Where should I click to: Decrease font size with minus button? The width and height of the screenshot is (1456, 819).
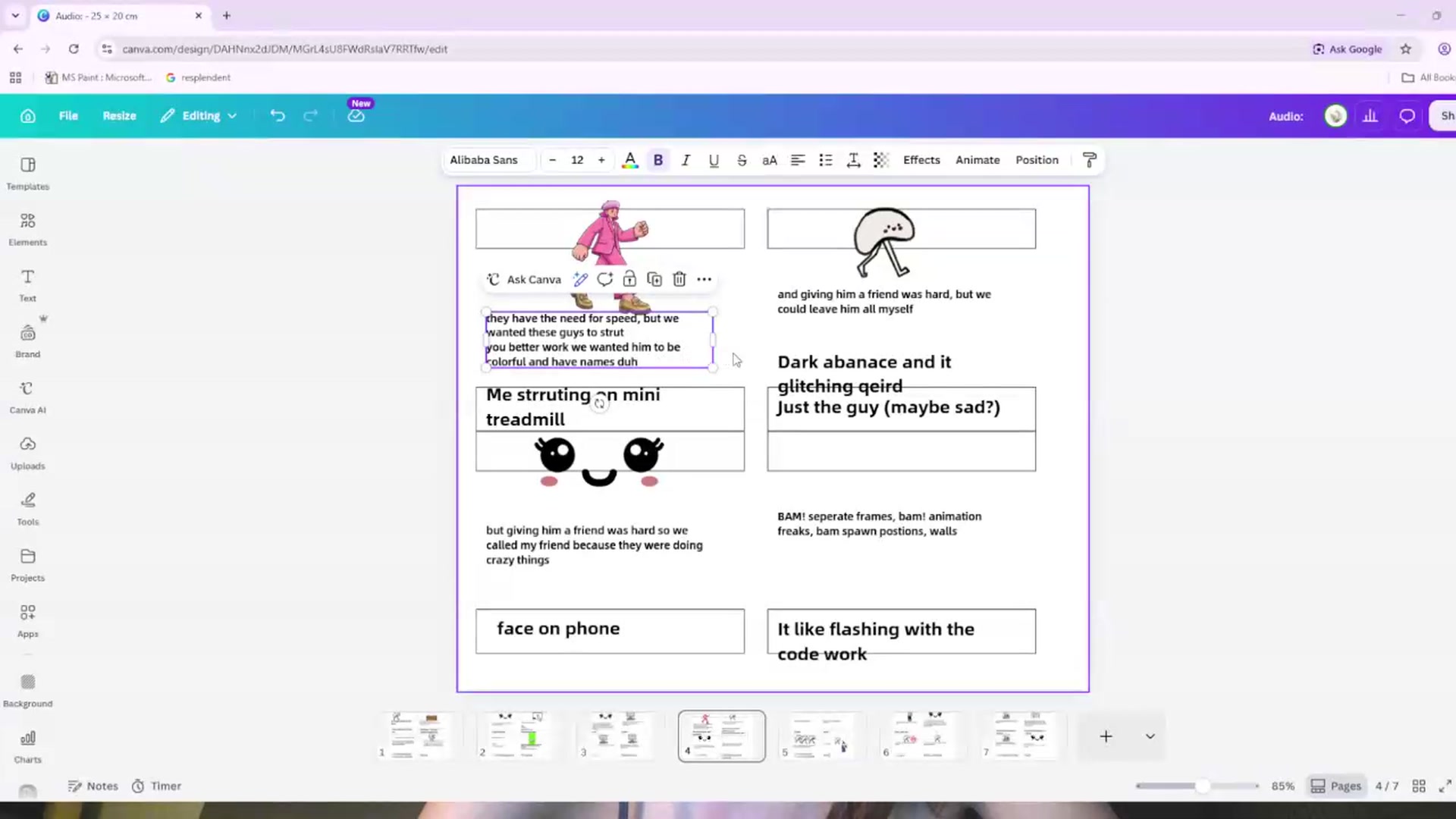[553, 160]
